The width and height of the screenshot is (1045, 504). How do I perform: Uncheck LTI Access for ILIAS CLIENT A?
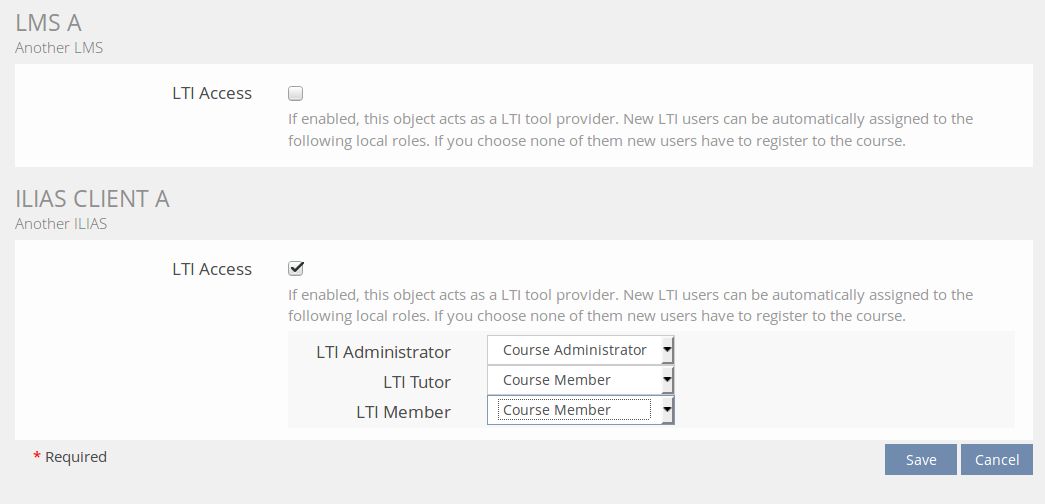point(295,269)
